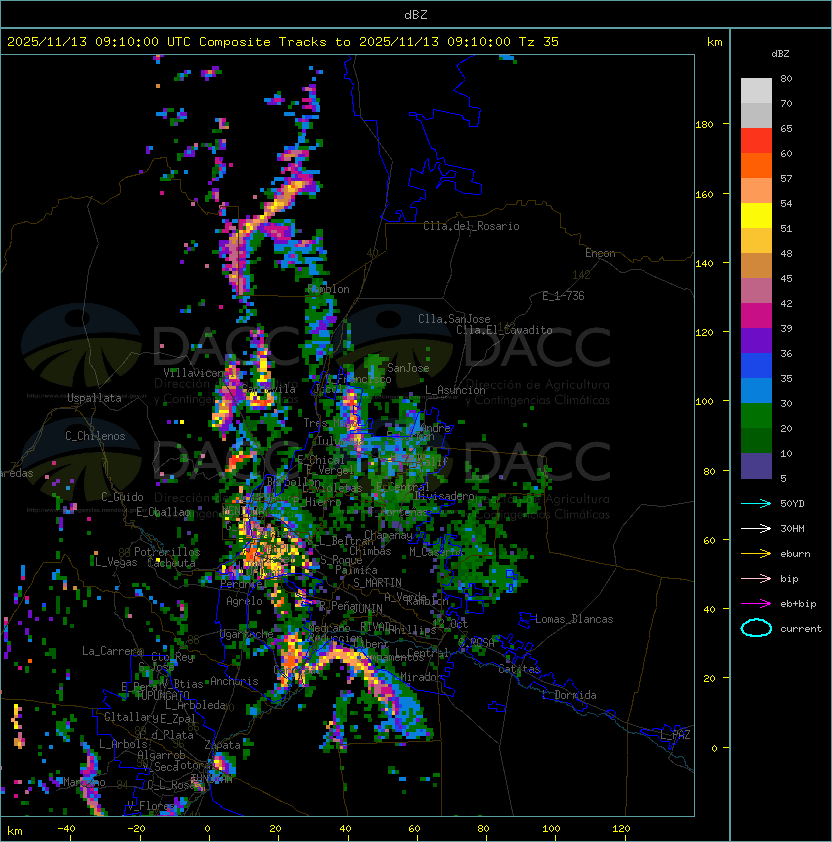This screenshot has height=842, width=832.
Task: Click the white 30HM track arrow
Action: pos(756,528)
